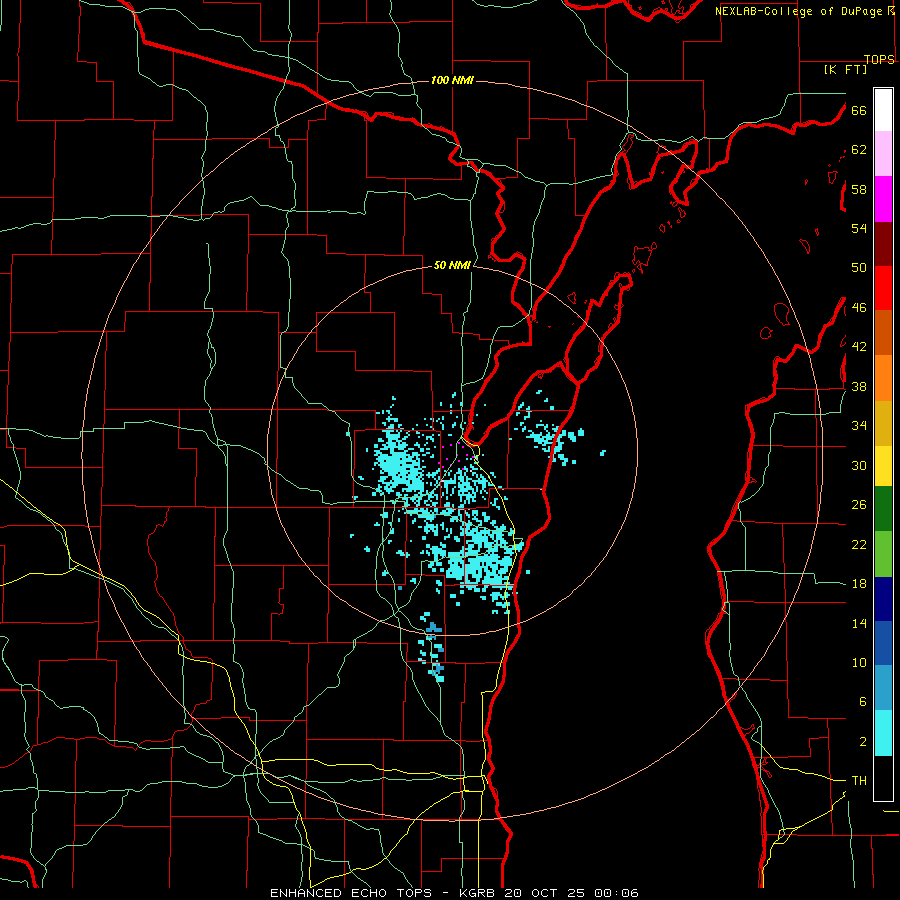Click the legend value '30'
900x900 pixels.
pos(859,465)
